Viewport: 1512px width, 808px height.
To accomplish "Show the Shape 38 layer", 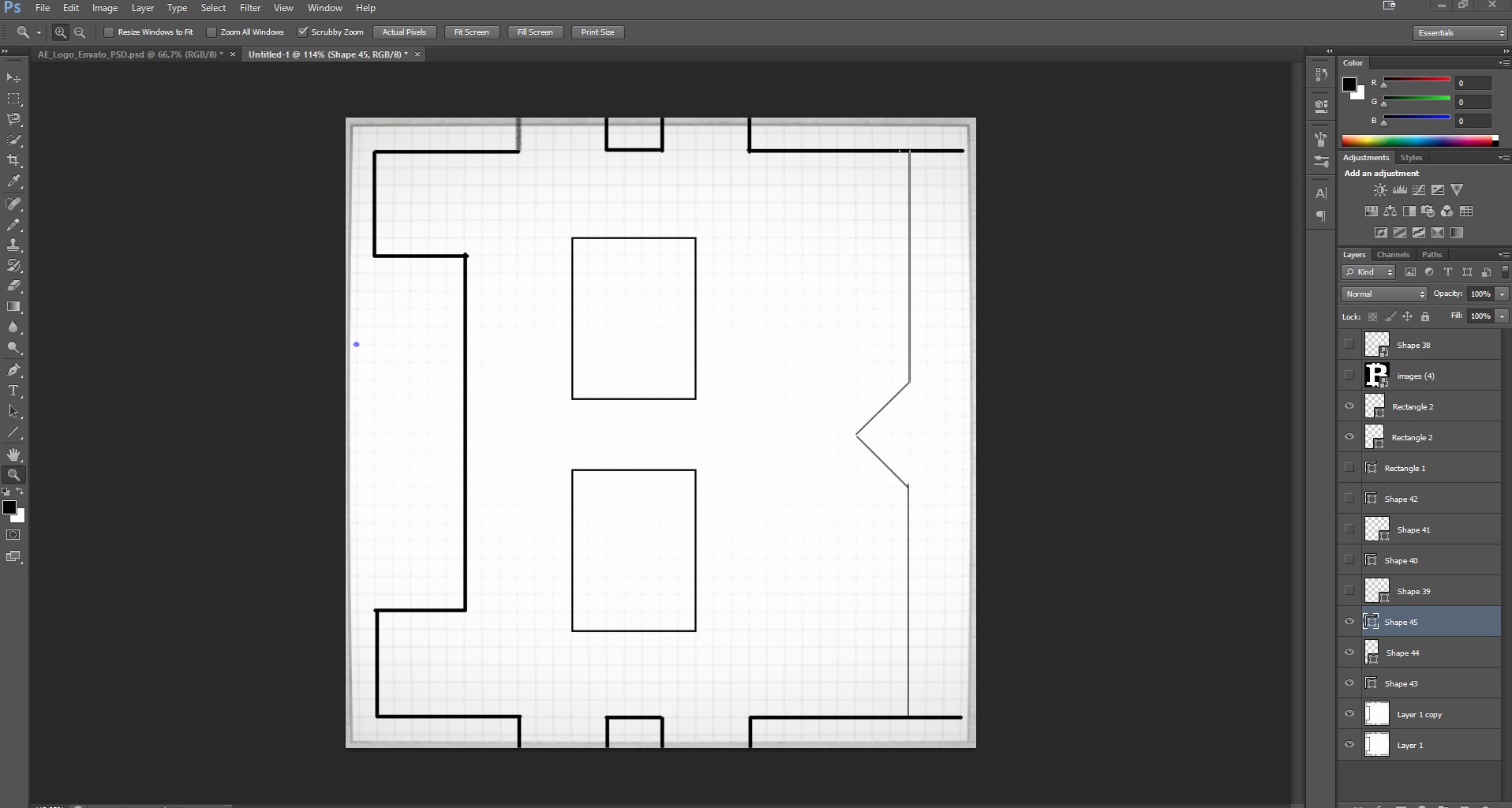I will (1349, 345).
